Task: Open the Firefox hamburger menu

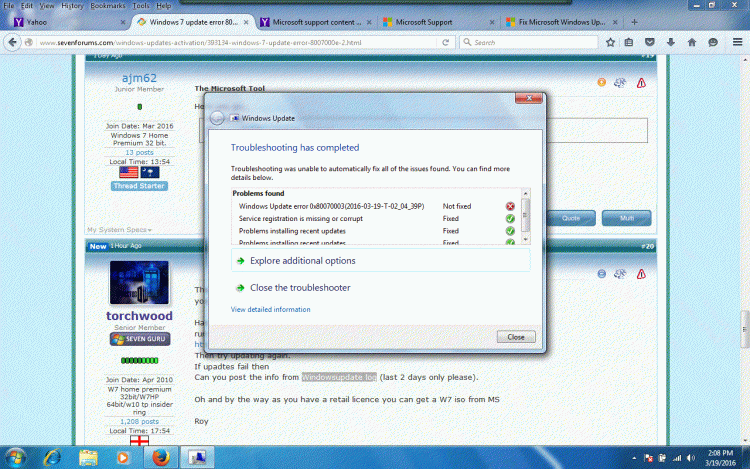Action: 738,42
